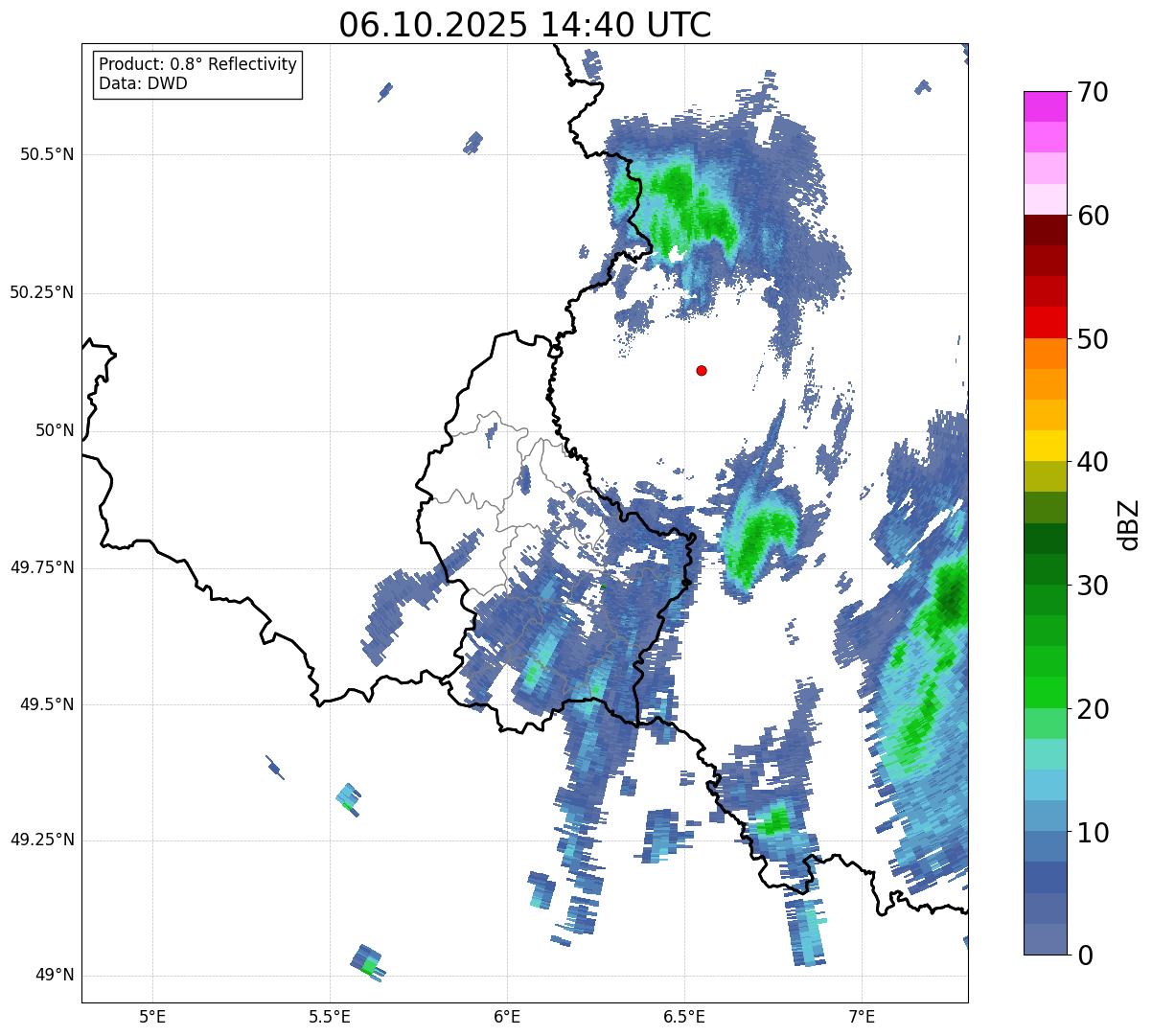
Task: Pick the turquoise colorbar swatch below 20
Action: tap(1045, 754)
